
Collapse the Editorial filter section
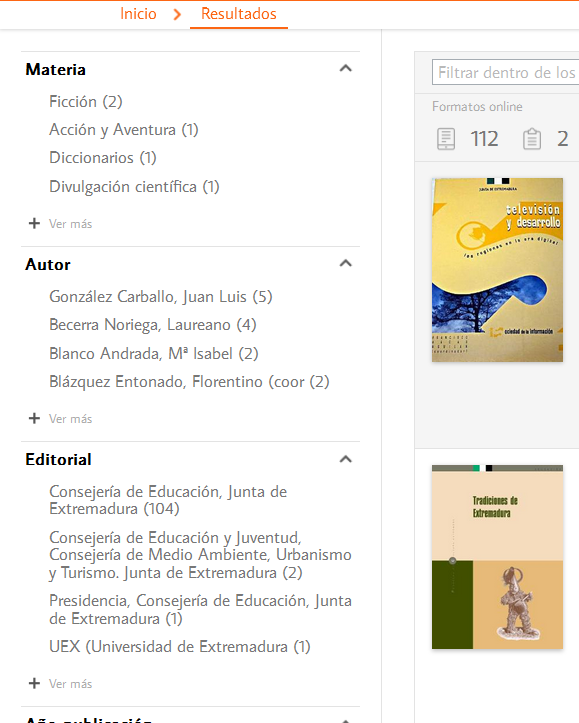pos(346,459)
